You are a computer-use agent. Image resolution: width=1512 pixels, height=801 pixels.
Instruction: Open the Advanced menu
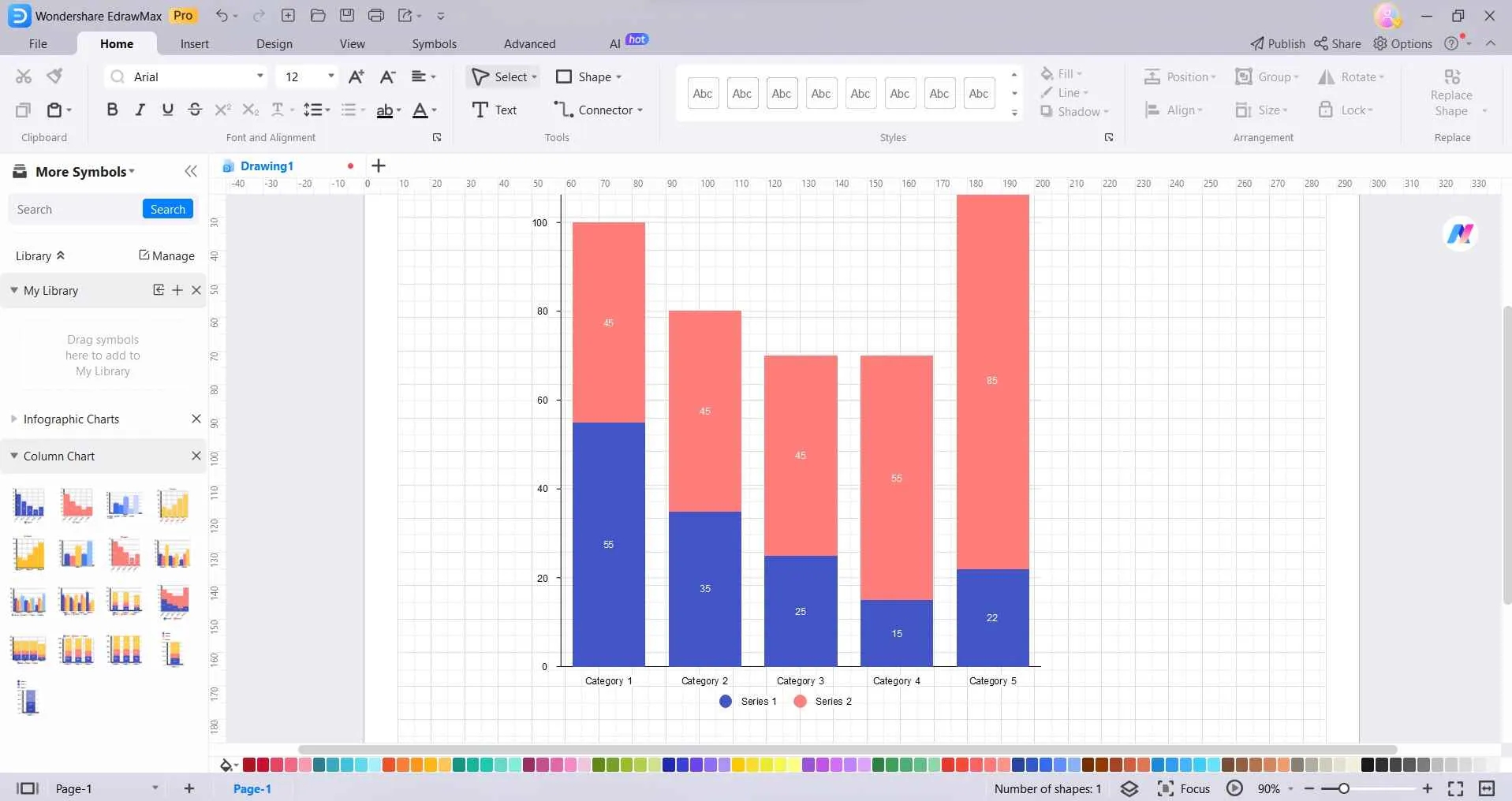coord(530,43)
